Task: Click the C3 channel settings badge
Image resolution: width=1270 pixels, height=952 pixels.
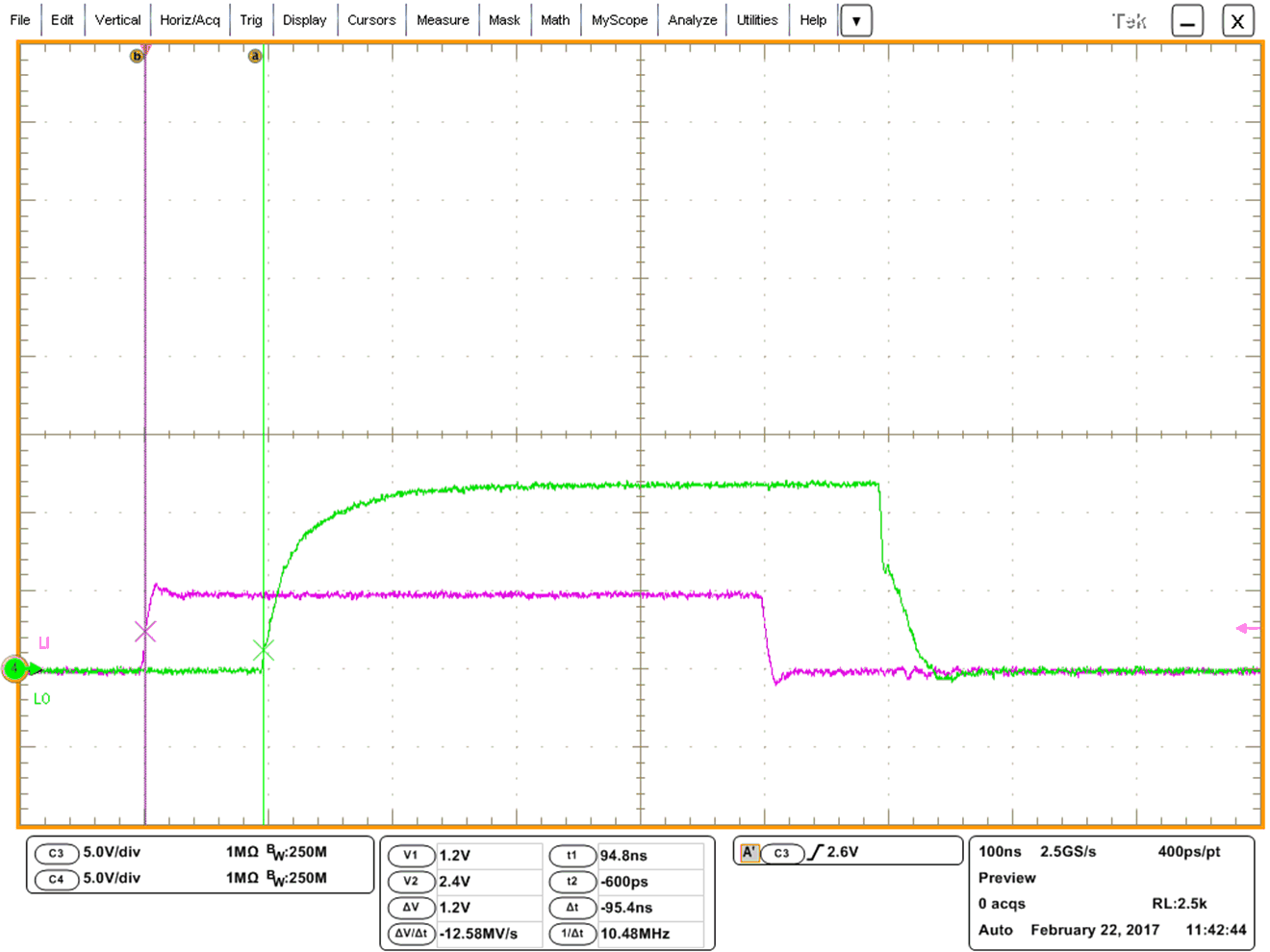Action: point(57,854)
